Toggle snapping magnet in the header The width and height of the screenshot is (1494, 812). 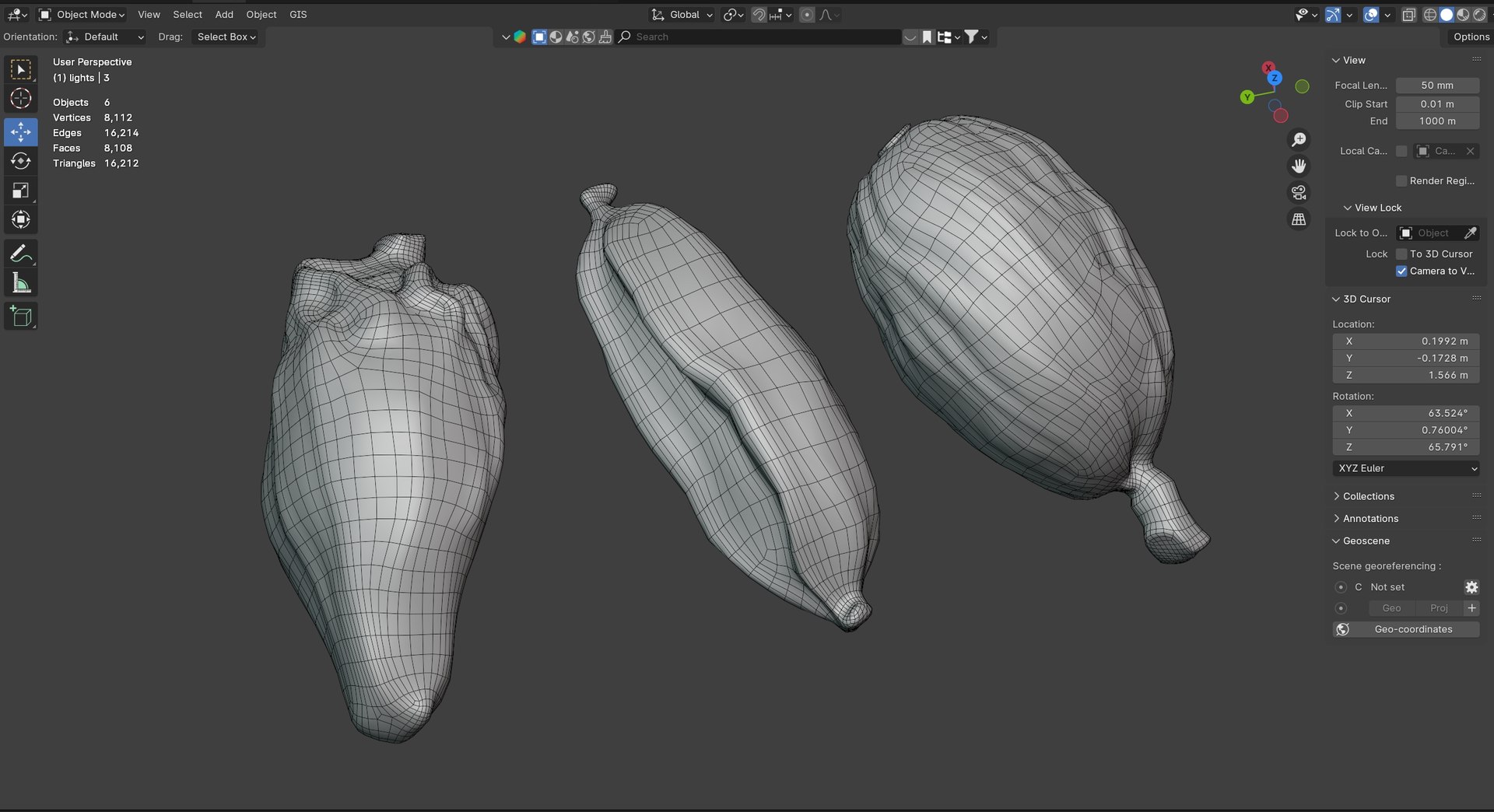[759, 15]
